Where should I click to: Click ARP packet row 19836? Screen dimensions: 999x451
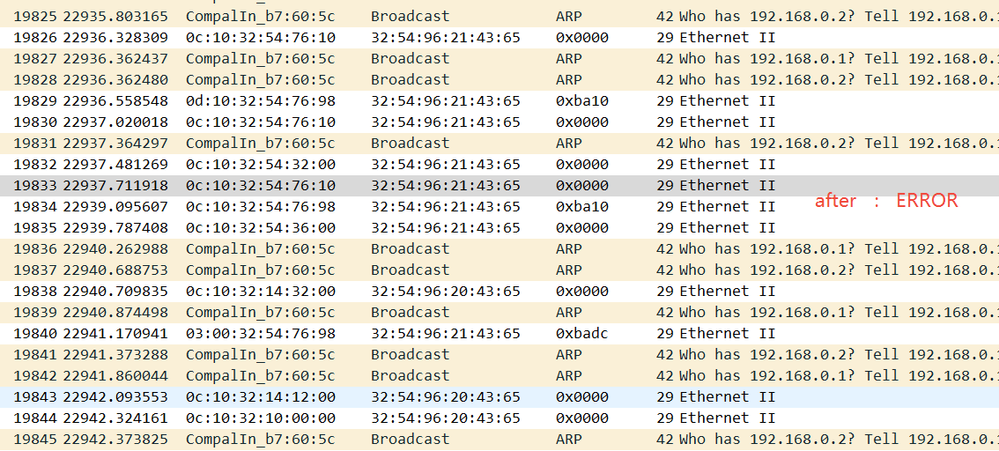point(400,249)
